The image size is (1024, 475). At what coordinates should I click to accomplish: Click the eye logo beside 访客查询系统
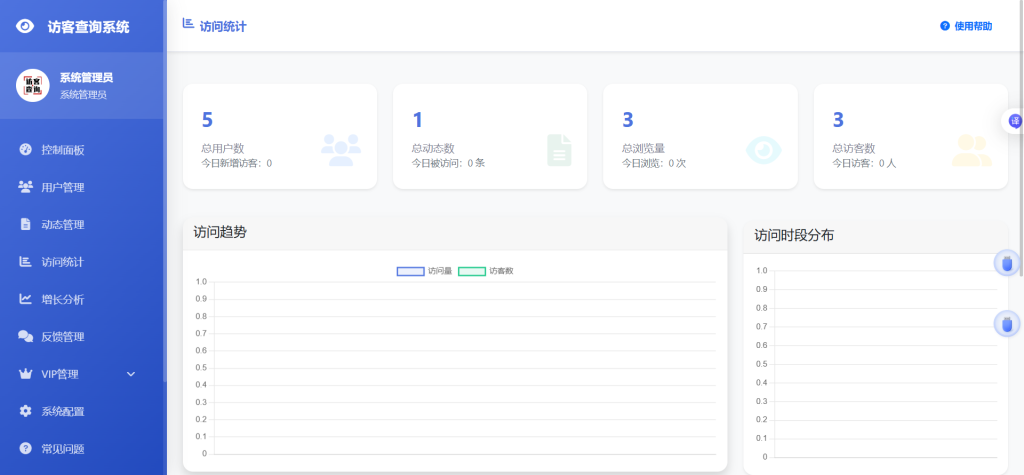point(25,26)
